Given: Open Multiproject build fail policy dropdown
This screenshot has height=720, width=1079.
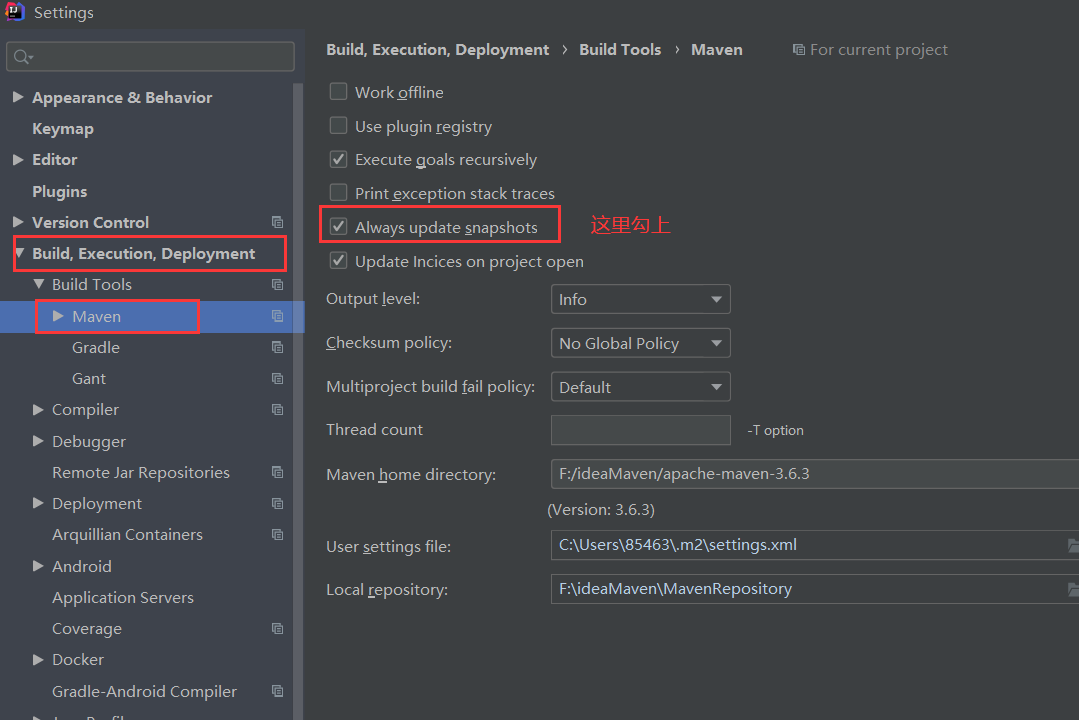Looking at the screenshot, I should point(641,387).
